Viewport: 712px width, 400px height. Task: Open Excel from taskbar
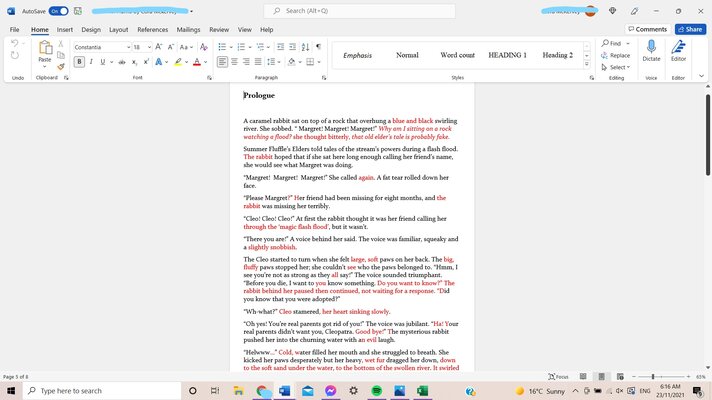point(423,390)
